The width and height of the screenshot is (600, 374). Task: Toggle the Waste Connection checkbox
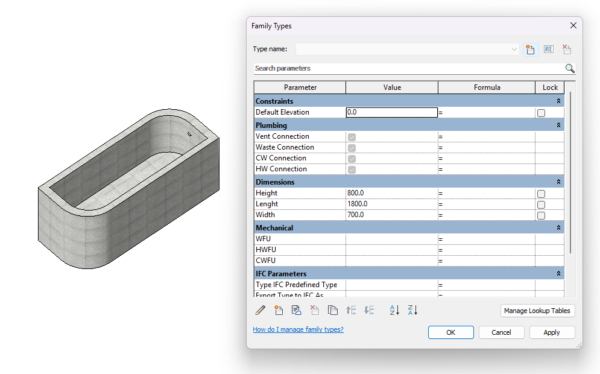coord(352,148)
